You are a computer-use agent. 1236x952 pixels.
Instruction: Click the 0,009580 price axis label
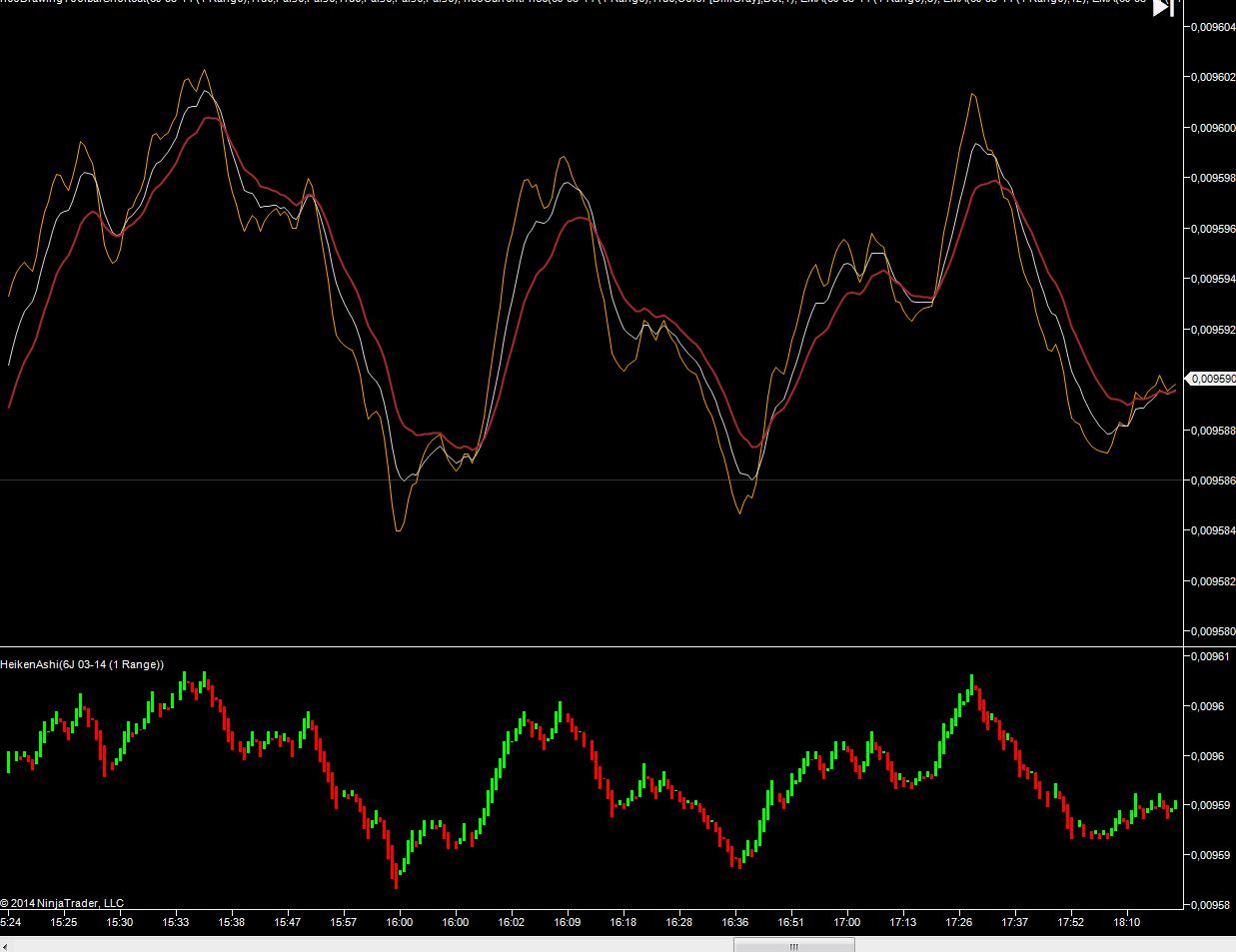(x=1213, y=631)
